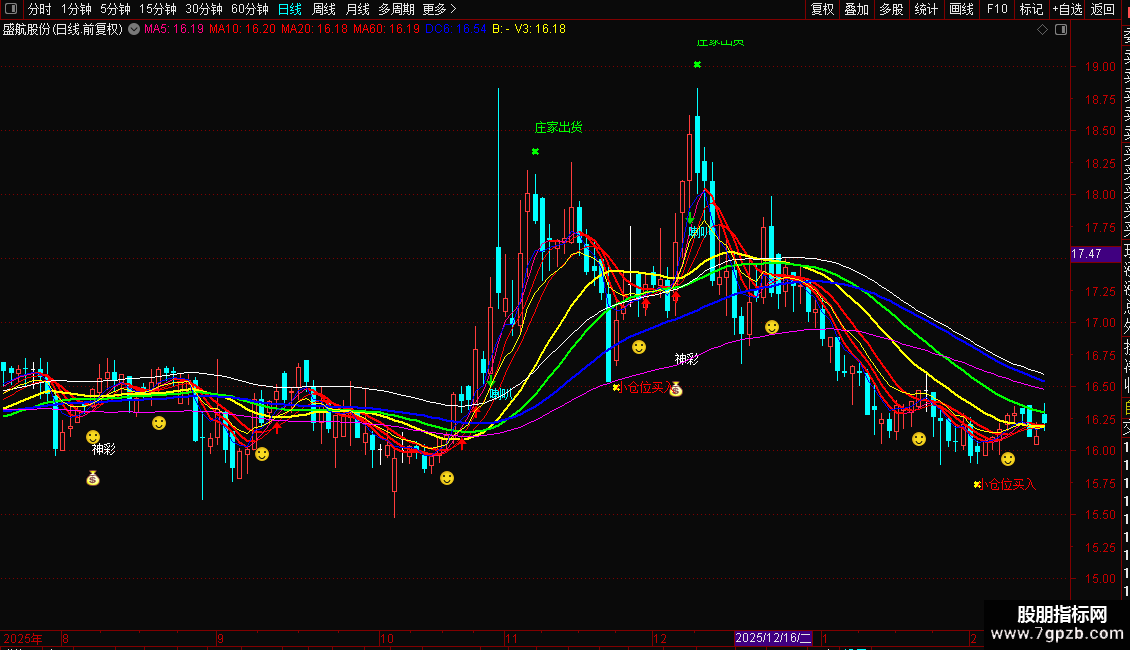The image size is (1130, 650).
Task: Click the smiley icon above lower 小仓位买入
Action: (1008, 459)
